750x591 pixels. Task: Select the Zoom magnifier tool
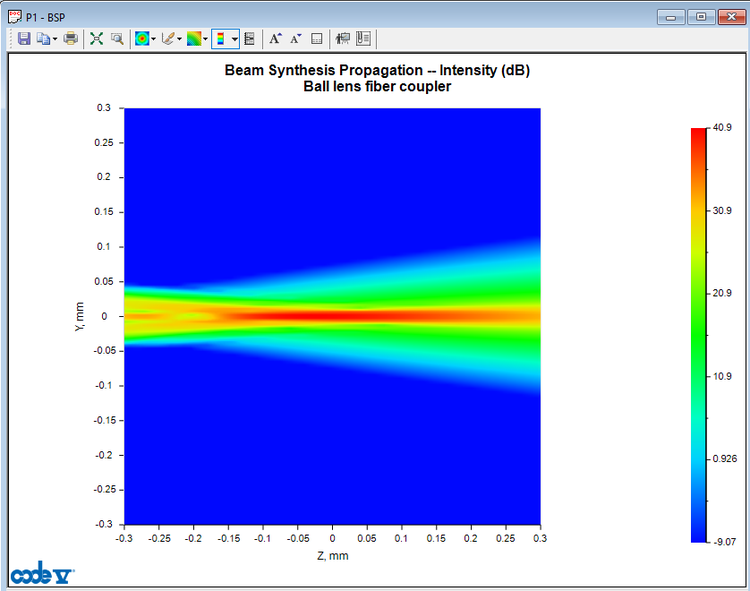[x=117, y=39]
